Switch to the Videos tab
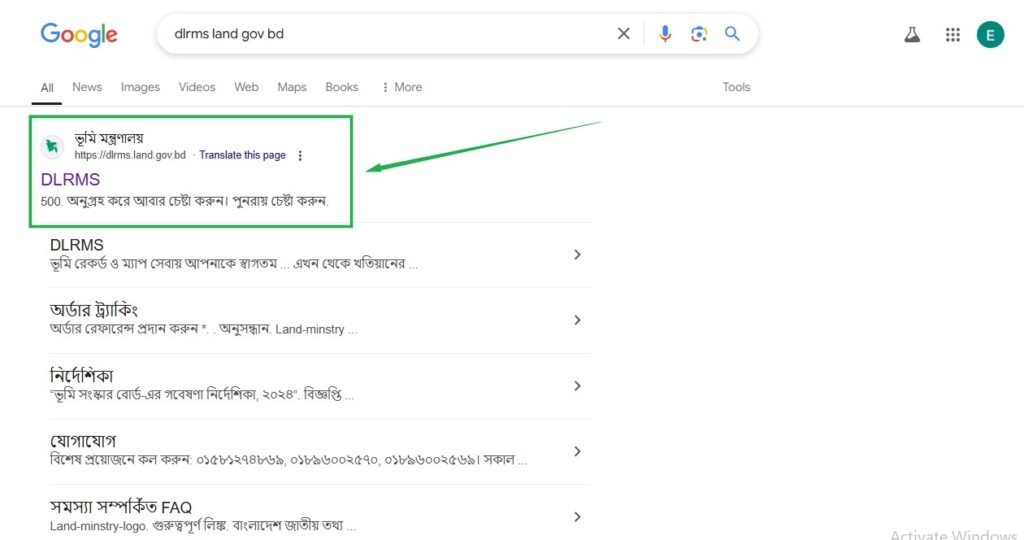Image resolution: width=1024 pixels, height=540 pixels. [197, 87]
